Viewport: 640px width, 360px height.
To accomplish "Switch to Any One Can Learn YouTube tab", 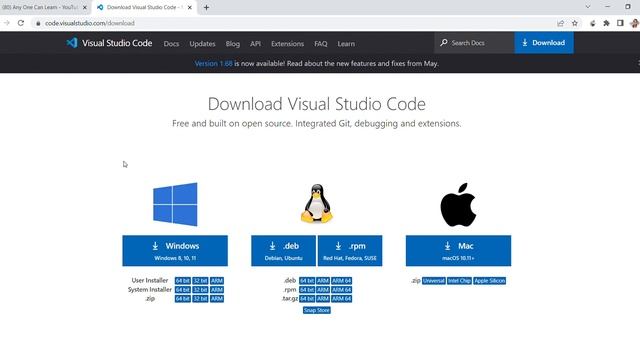I will pos(44,7).
